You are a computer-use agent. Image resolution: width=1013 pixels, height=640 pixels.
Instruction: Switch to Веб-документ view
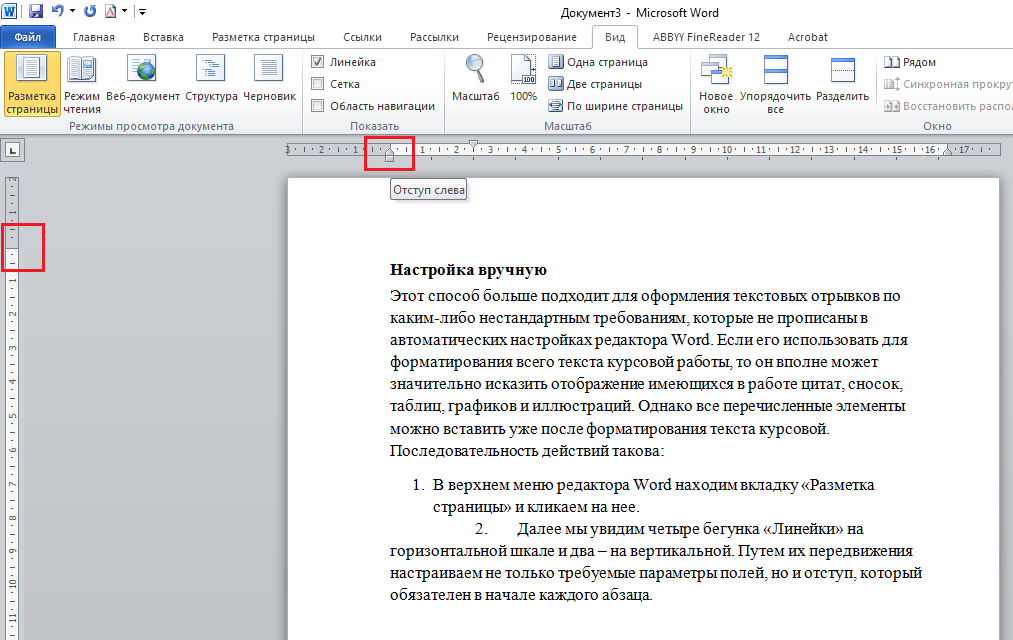click(x=143, y=79)
